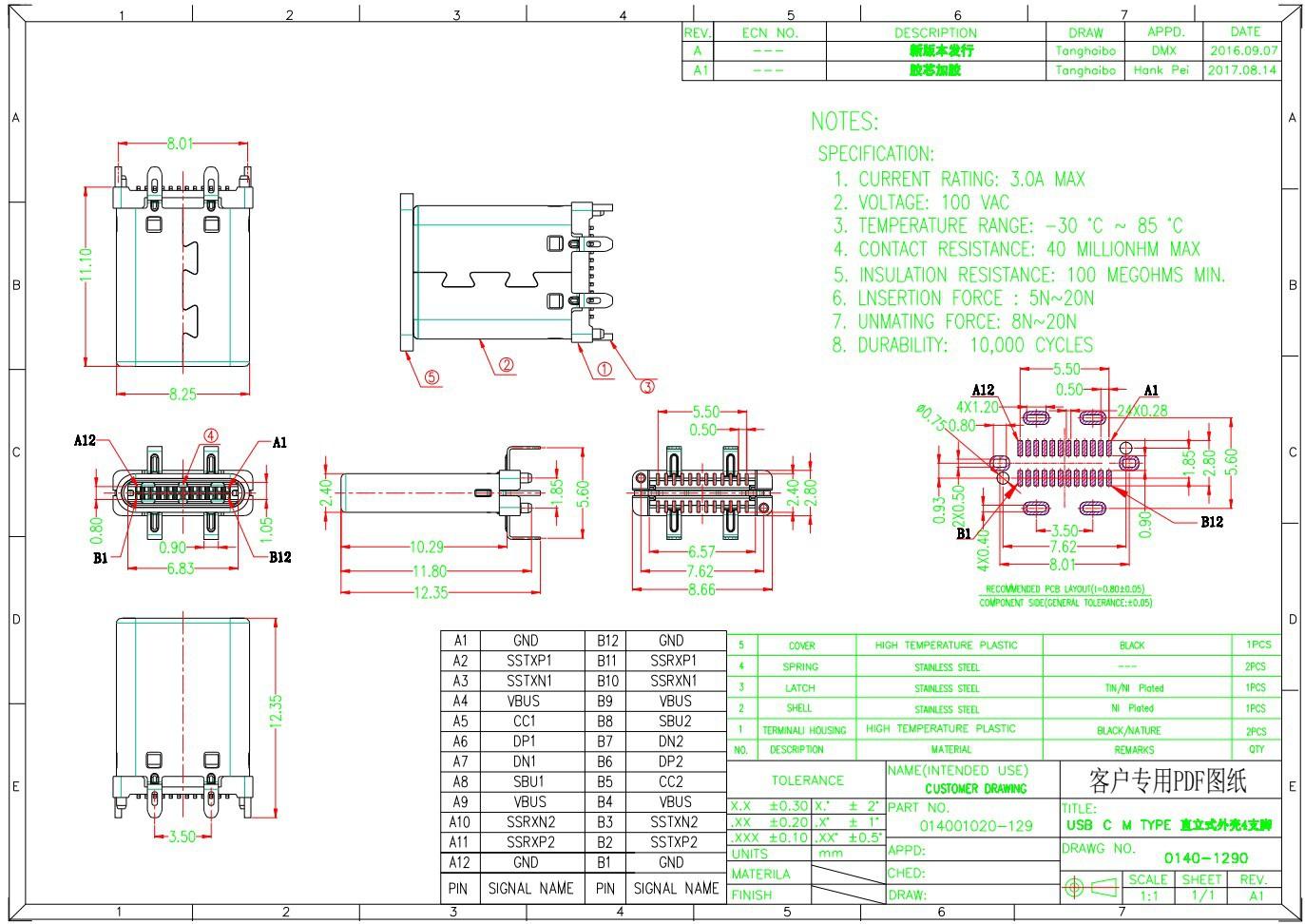
Task: Select the Hank Pei approver cell
Action: 1161,70
